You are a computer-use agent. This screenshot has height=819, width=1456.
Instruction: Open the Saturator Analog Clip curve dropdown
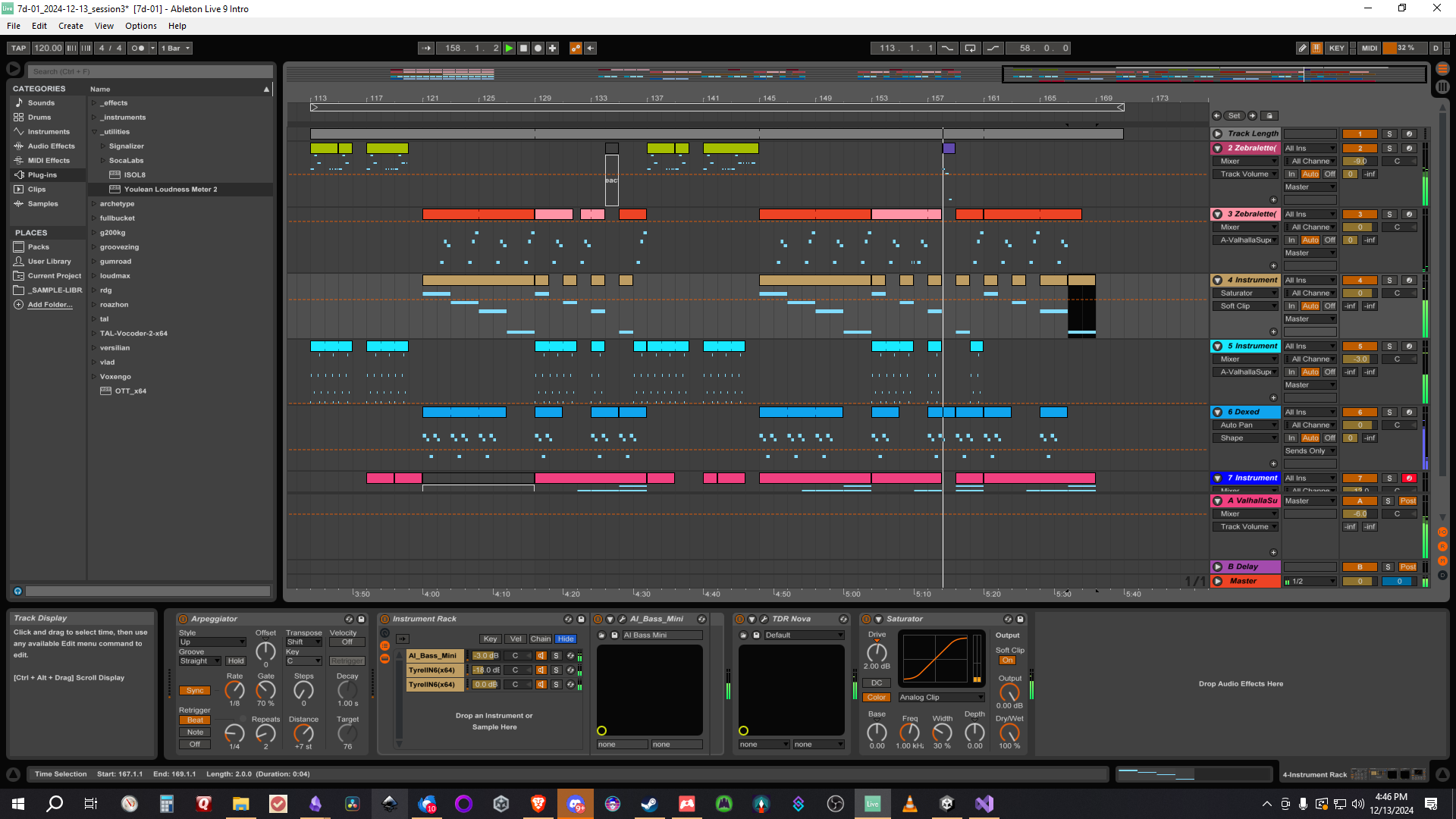941,698
